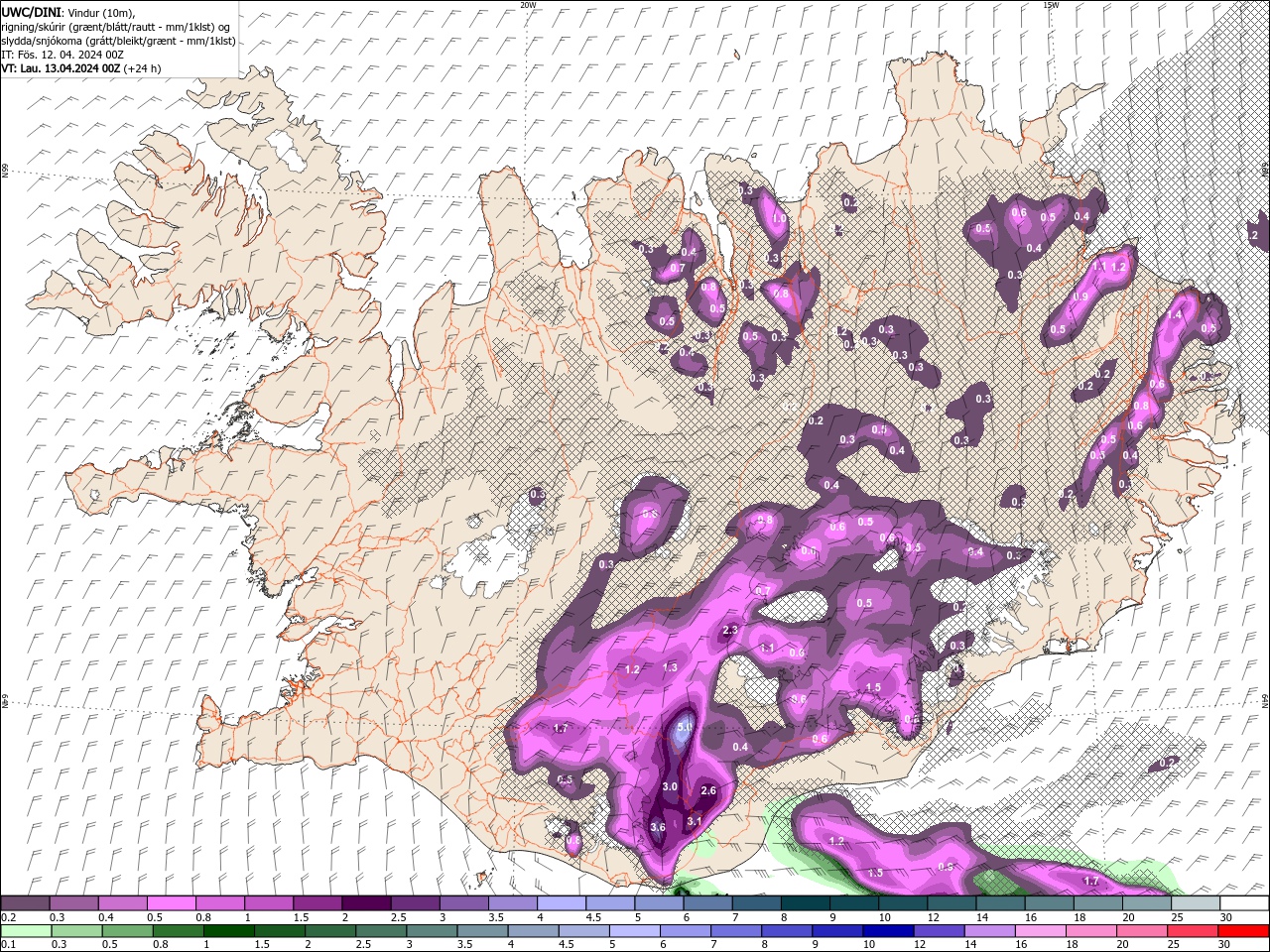
Task: Click the "(+24 h)" forecast offset text
Action: pos(143,68)
